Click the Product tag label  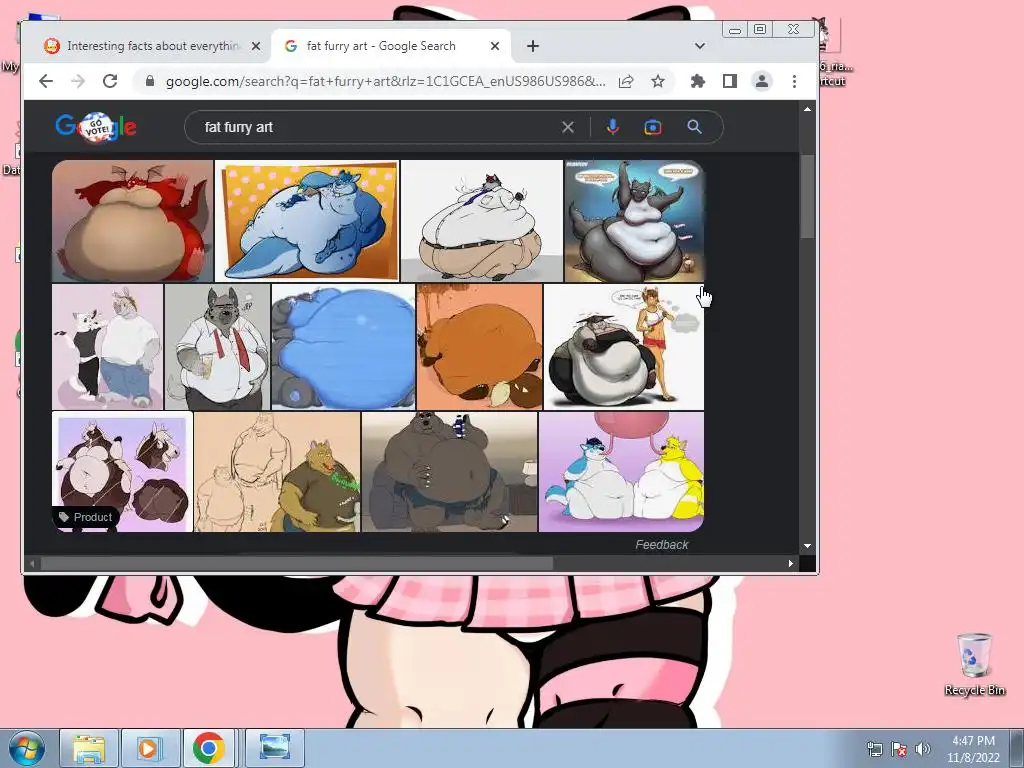pyautogui.click(x=86, y=517)
